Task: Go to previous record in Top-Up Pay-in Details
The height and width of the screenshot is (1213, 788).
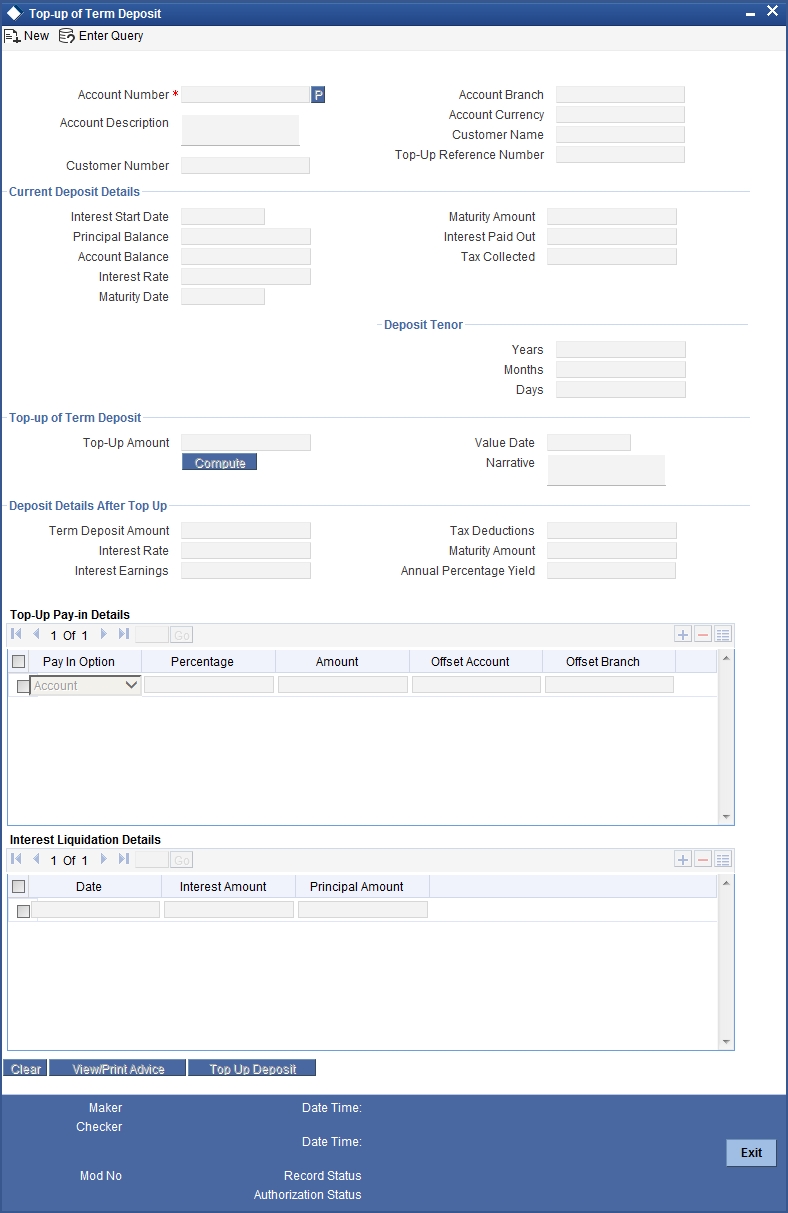Action: (36, 634)
